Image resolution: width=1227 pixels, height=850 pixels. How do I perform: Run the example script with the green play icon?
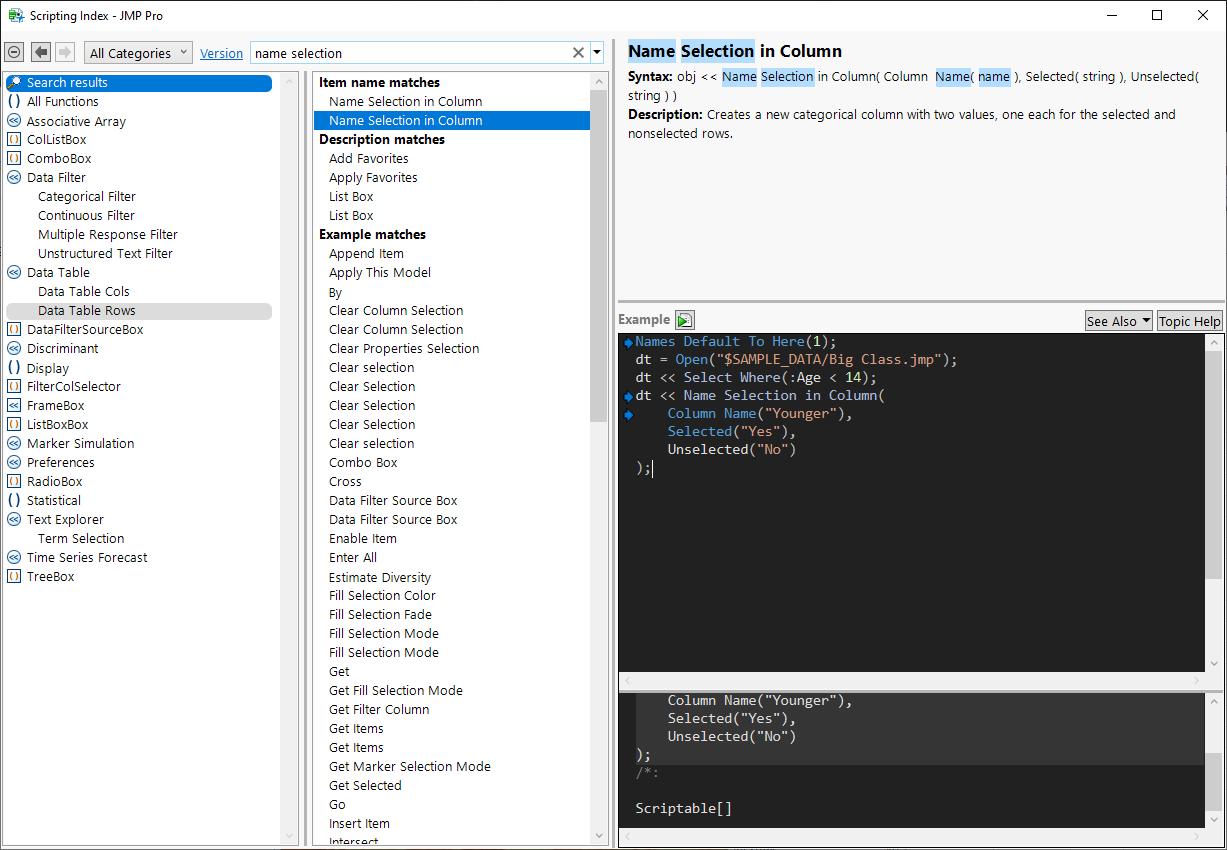pyautogui.click(x=684, y=320)
